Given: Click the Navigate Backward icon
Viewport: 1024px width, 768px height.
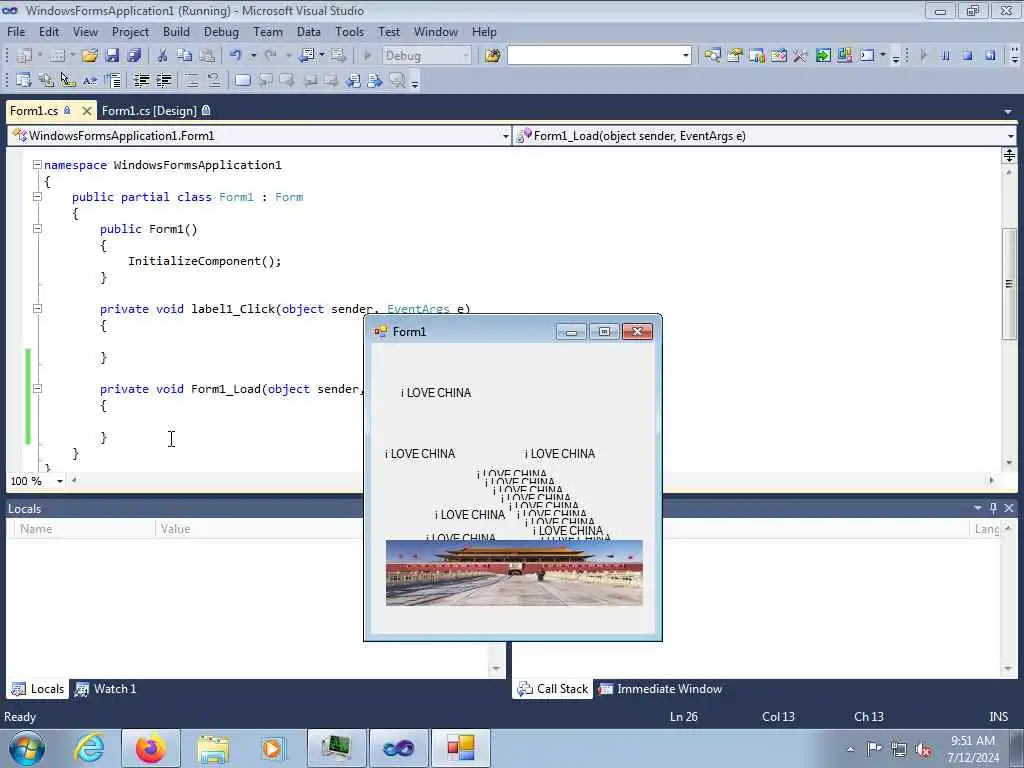Looking at the screenshot, I should [307, 56].
